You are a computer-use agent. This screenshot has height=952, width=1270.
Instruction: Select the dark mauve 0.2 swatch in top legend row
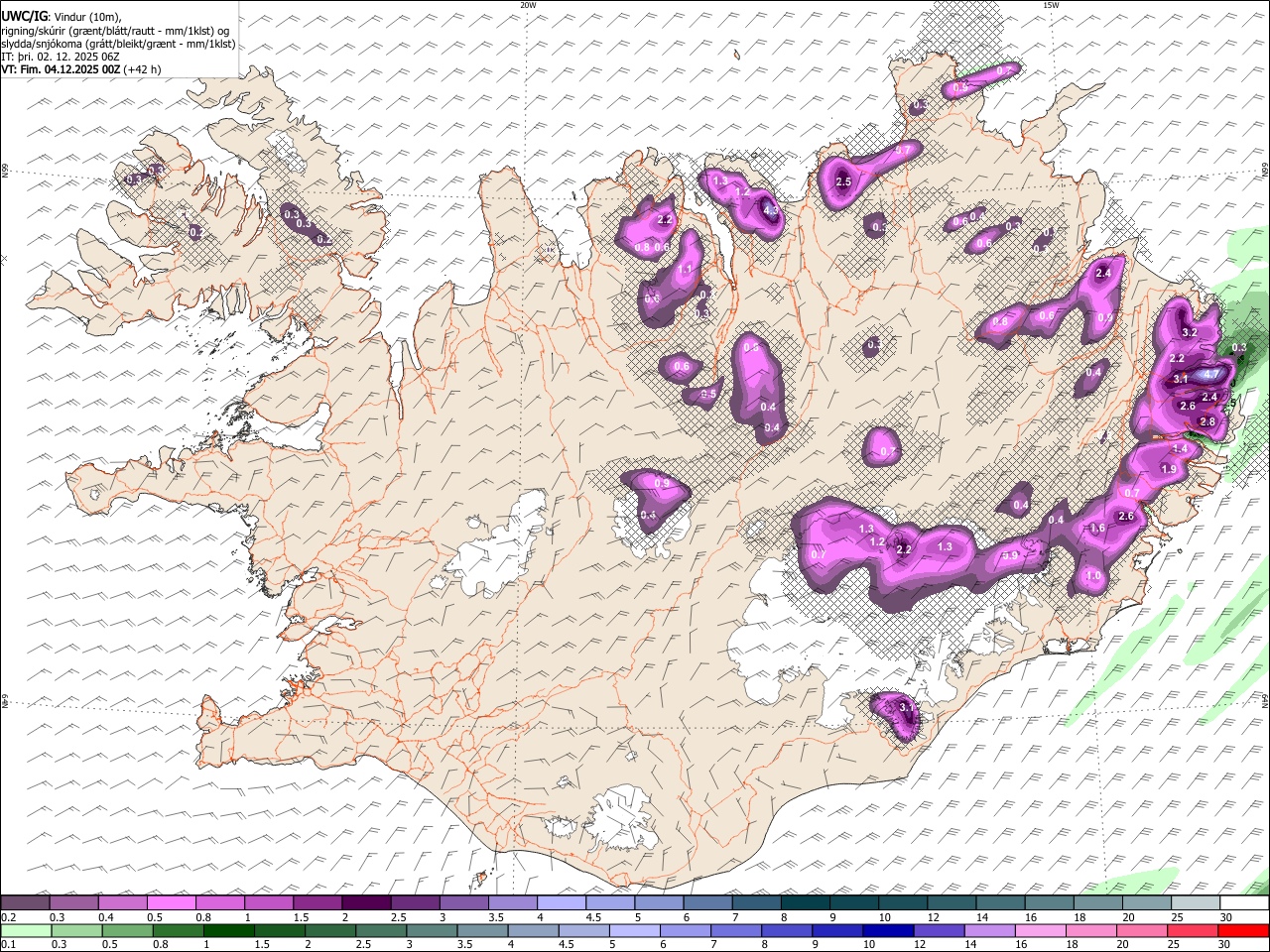25,903
